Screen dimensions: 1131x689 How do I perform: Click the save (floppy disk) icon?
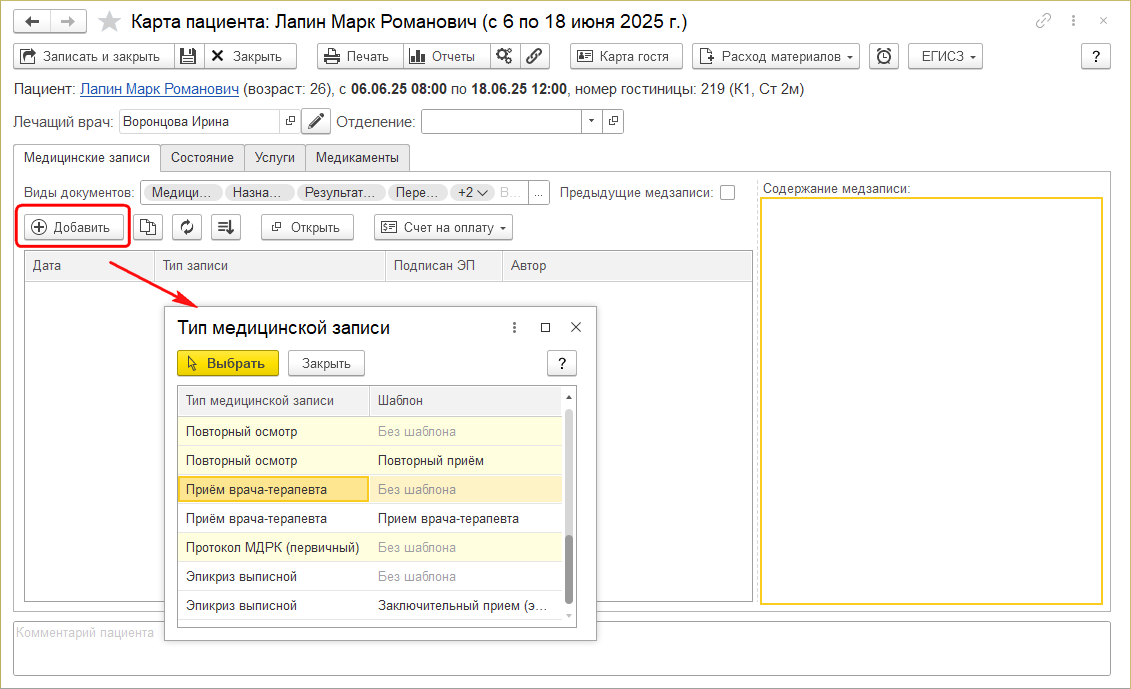coord(189,57)
